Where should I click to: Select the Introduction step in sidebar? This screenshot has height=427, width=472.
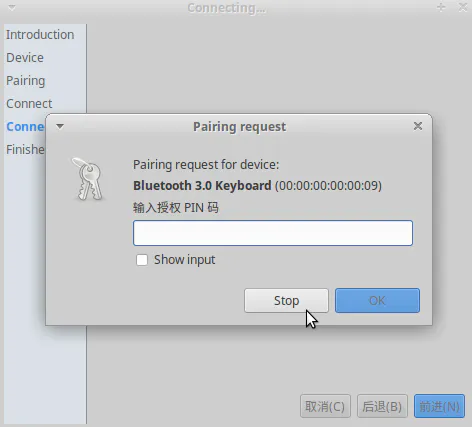tap(40, 35)
